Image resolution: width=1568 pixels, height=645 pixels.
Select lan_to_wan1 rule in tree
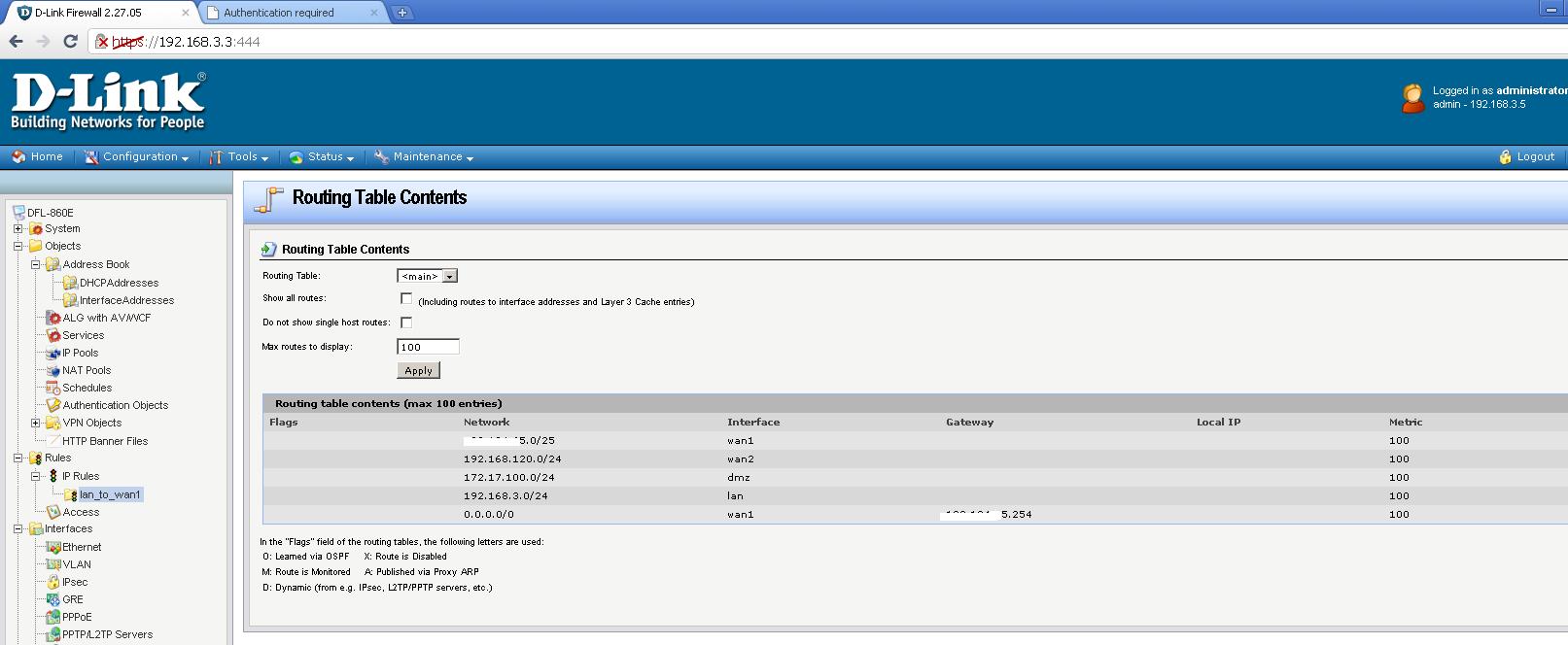click(x=110, y=494)
